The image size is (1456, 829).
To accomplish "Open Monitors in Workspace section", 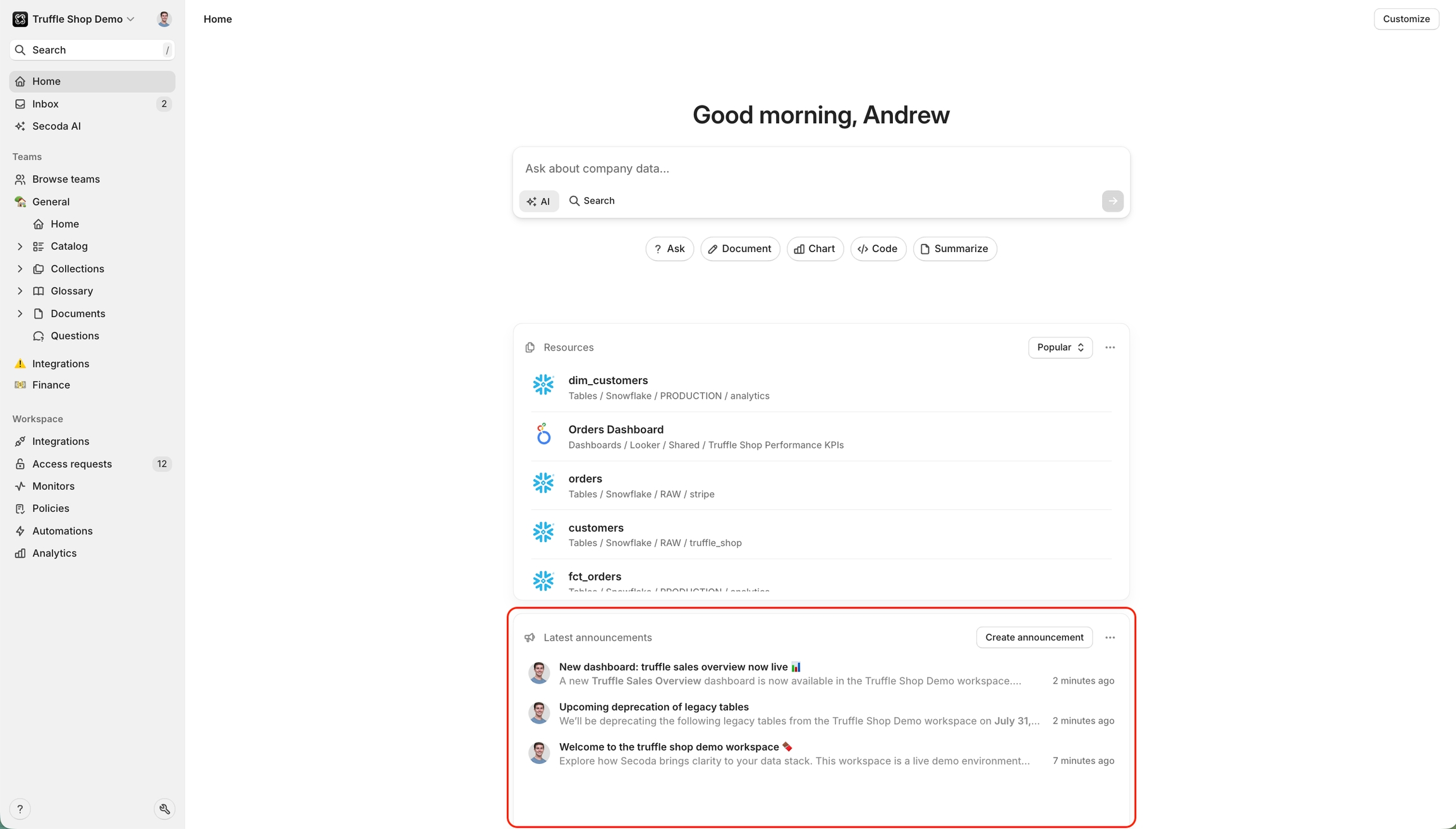I will [x=53, y=486].
